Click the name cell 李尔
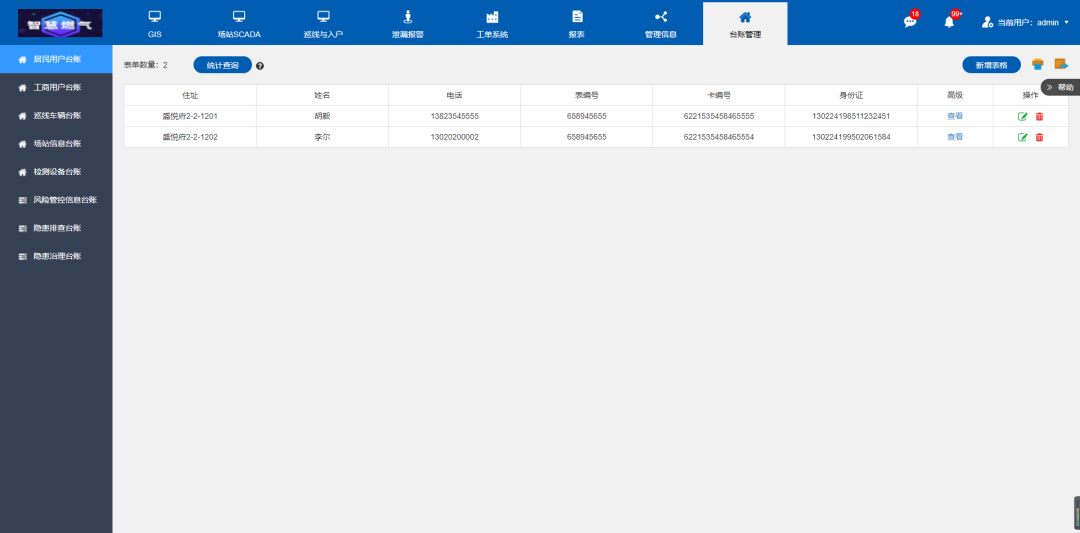1080x533 pixels. (322, 137)
